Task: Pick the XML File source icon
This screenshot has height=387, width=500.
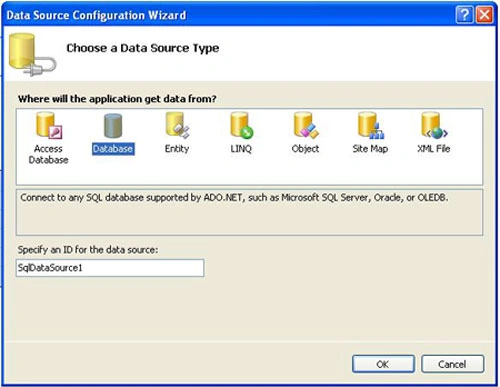Action: pyautogui.click(x=434, y=125)
